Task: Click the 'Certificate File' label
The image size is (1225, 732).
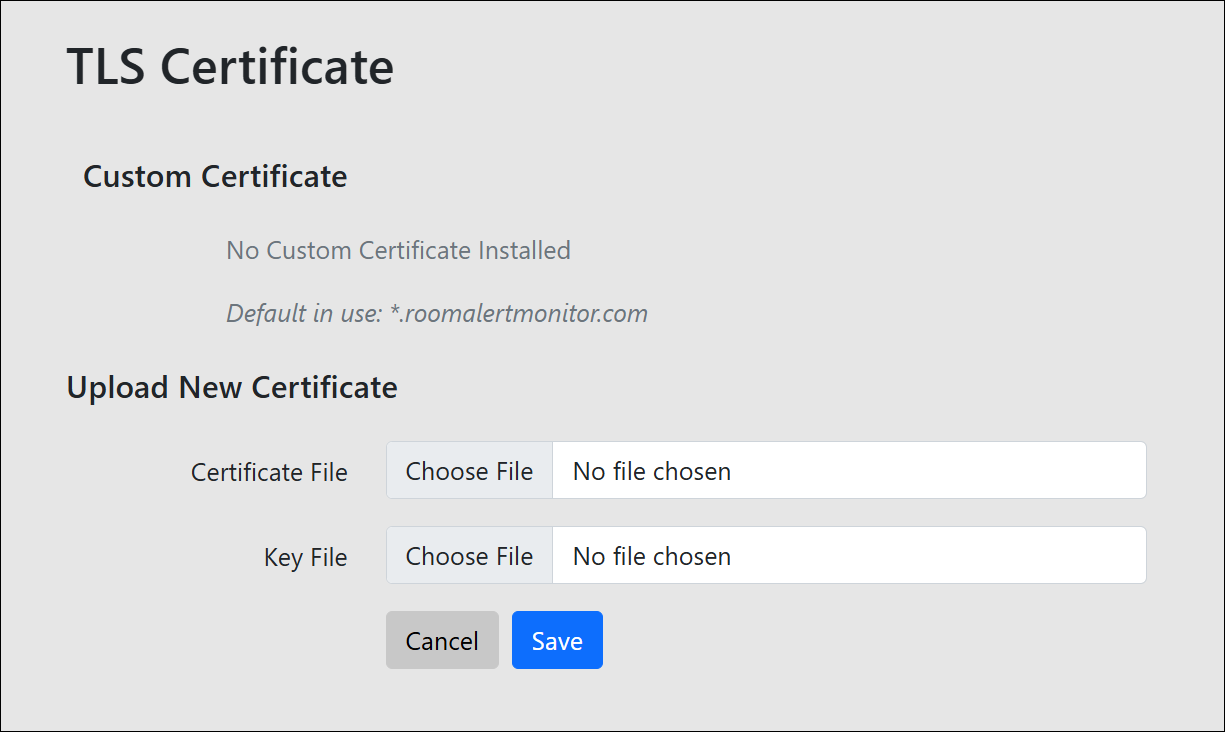Action: point(269,472)
